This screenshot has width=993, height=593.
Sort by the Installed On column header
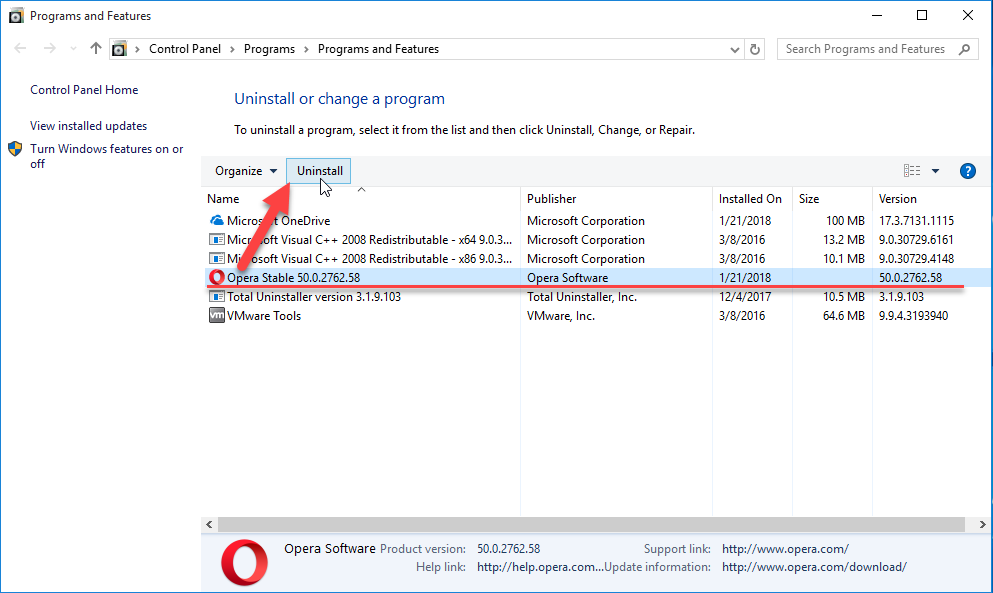[750, 199]
